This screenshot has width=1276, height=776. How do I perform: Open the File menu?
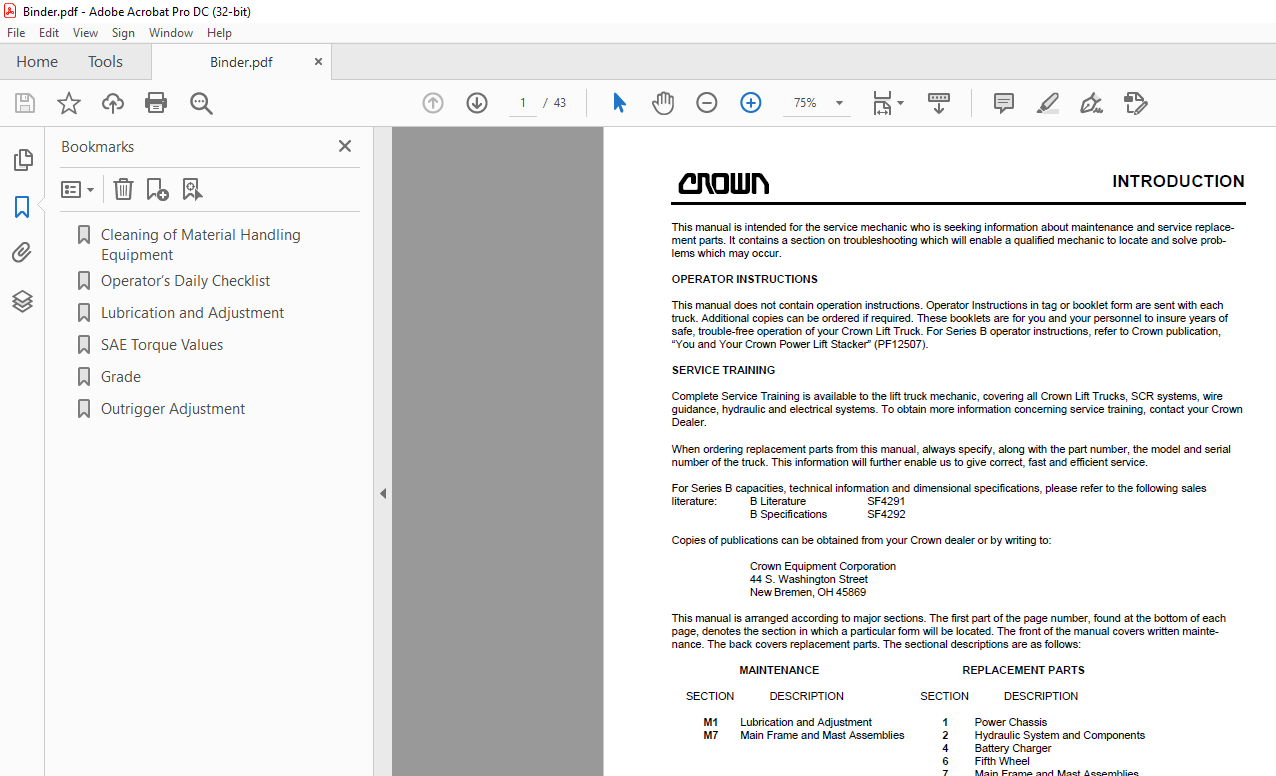pos(16,33)
